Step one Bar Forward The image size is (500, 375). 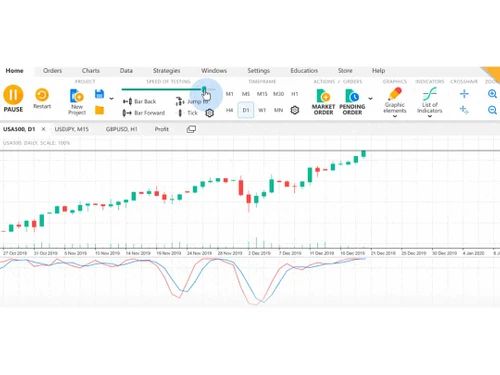pyautogui.click(x=144, y=113)
